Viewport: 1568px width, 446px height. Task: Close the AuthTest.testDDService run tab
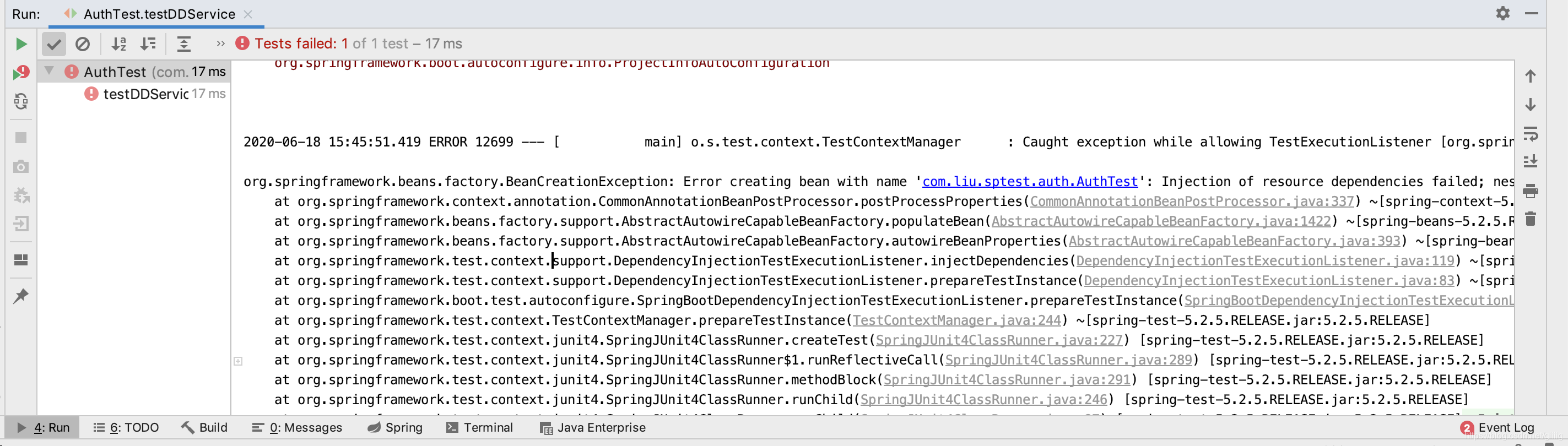pyautogui.click(x=248, y=14)
